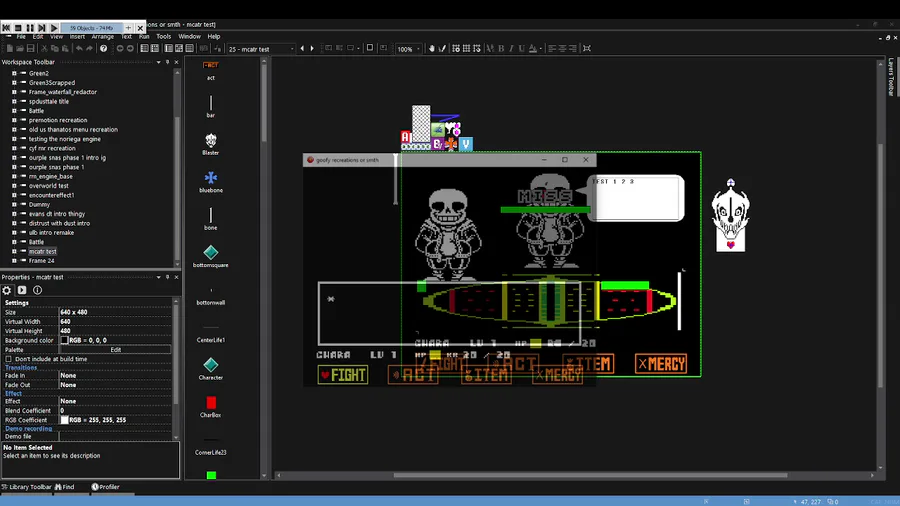Image resolution: width=900 pixels, height=506 pixels.
Task: Open the Help menu
Action: click(214, 36)
